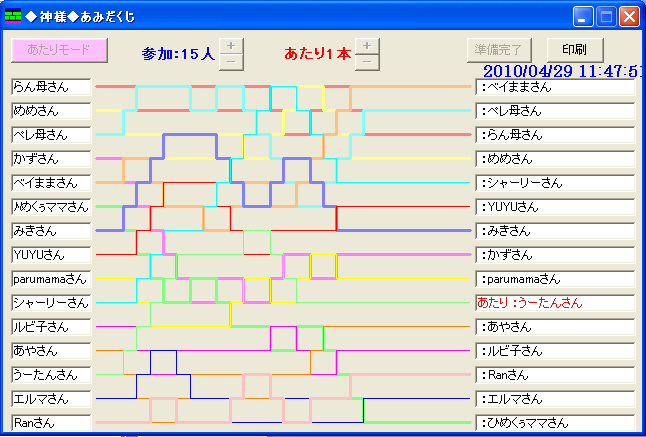Click the result field :エルマさん
Viewport: 646px width, 437px height.
pos(555,399)
